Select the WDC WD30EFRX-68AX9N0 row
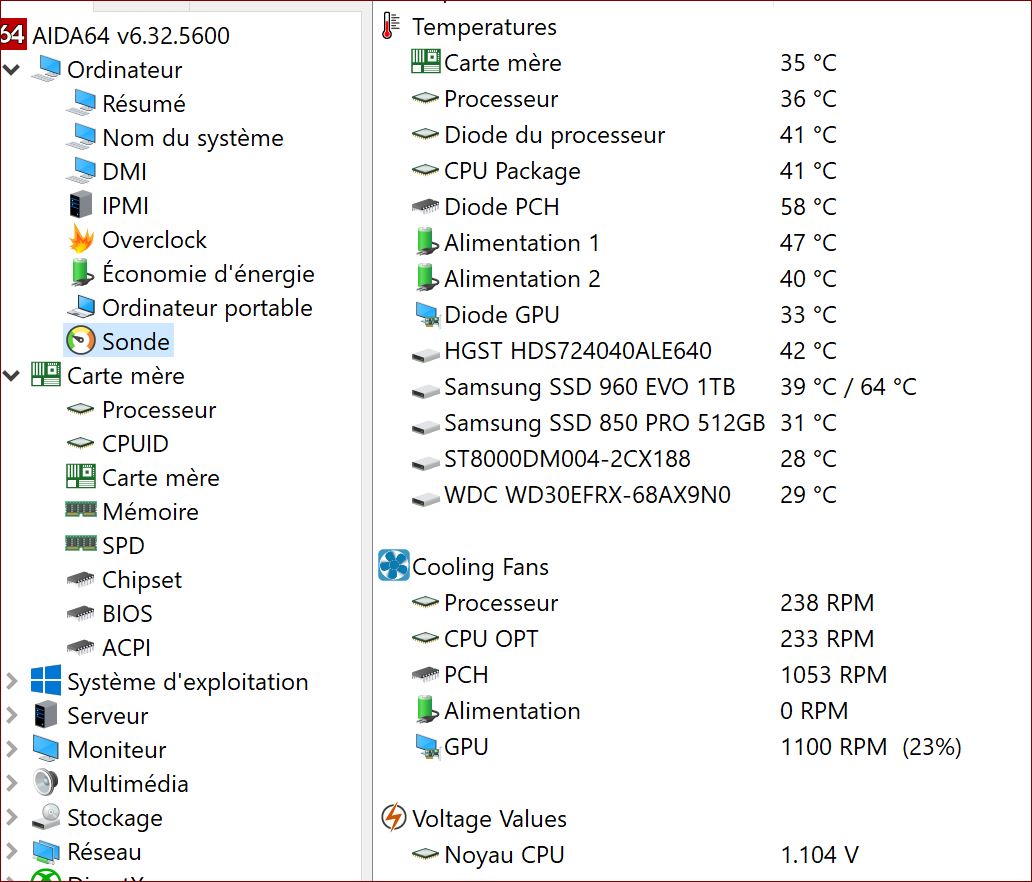Image resolution: width=1032 pixels, height=882 pixels. tap(624, 494)
